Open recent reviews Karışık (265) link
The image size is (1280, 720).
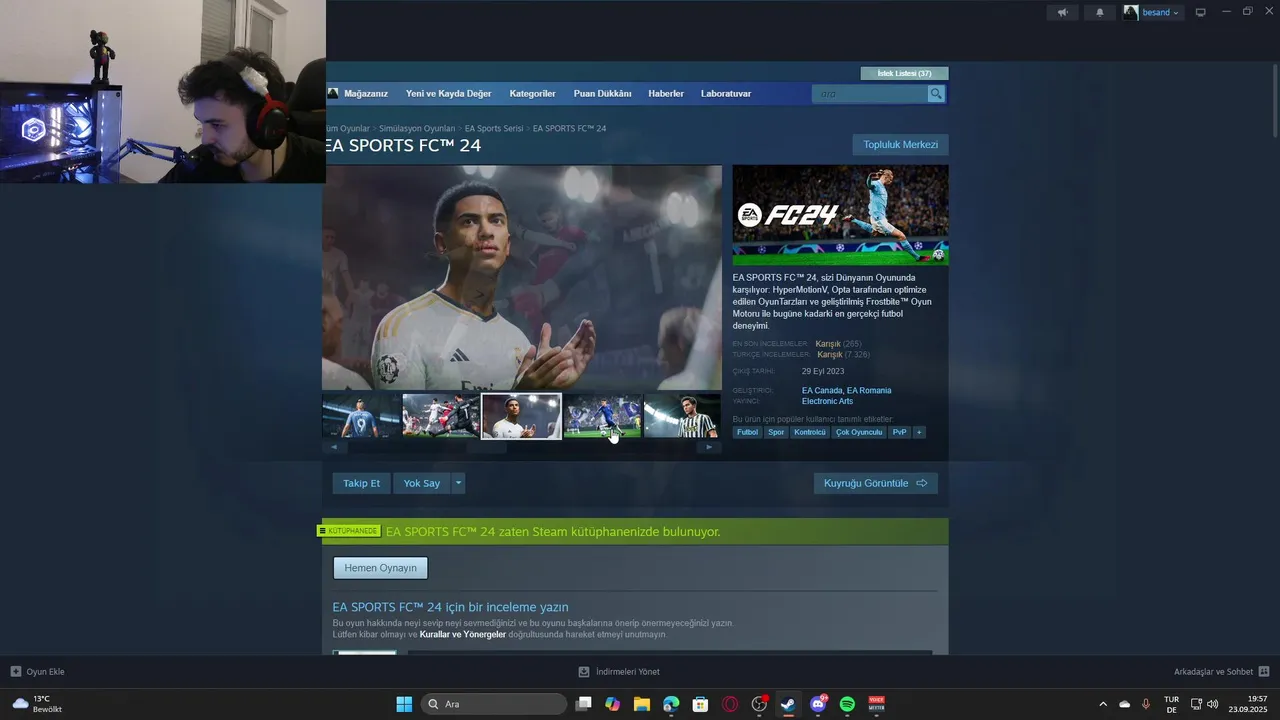pyautogui.click(x=838, y=344)
